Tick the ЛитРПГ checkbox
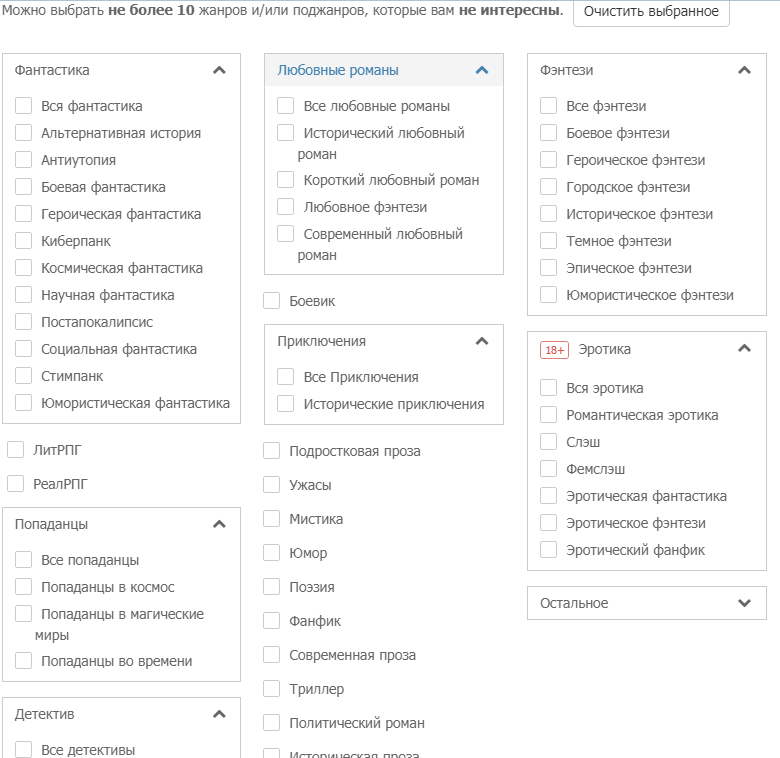Image resolution: width=780 pixels, height=758 pixels. (16, 450)
